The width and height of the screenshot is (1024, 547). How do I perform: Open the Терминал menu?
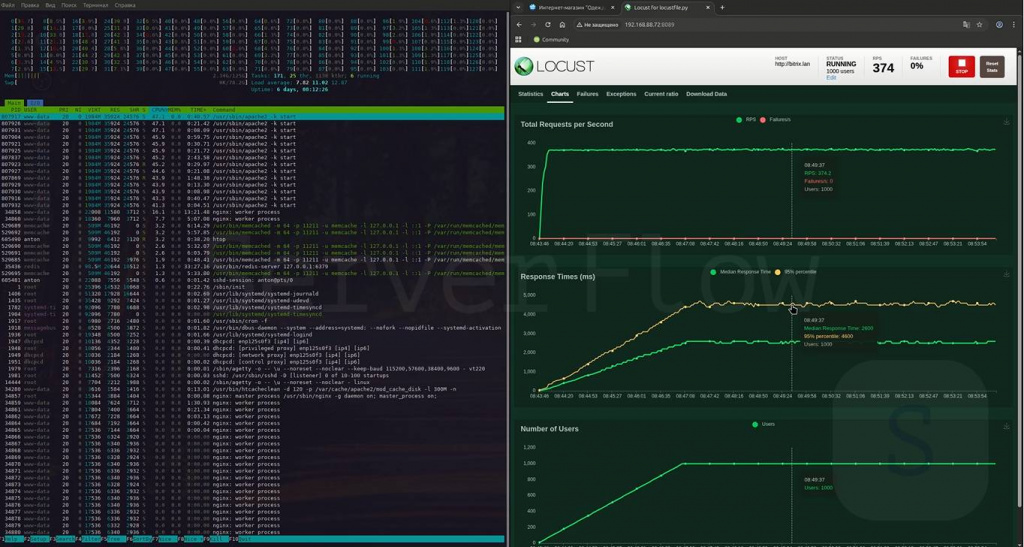[x=95, y=5]
